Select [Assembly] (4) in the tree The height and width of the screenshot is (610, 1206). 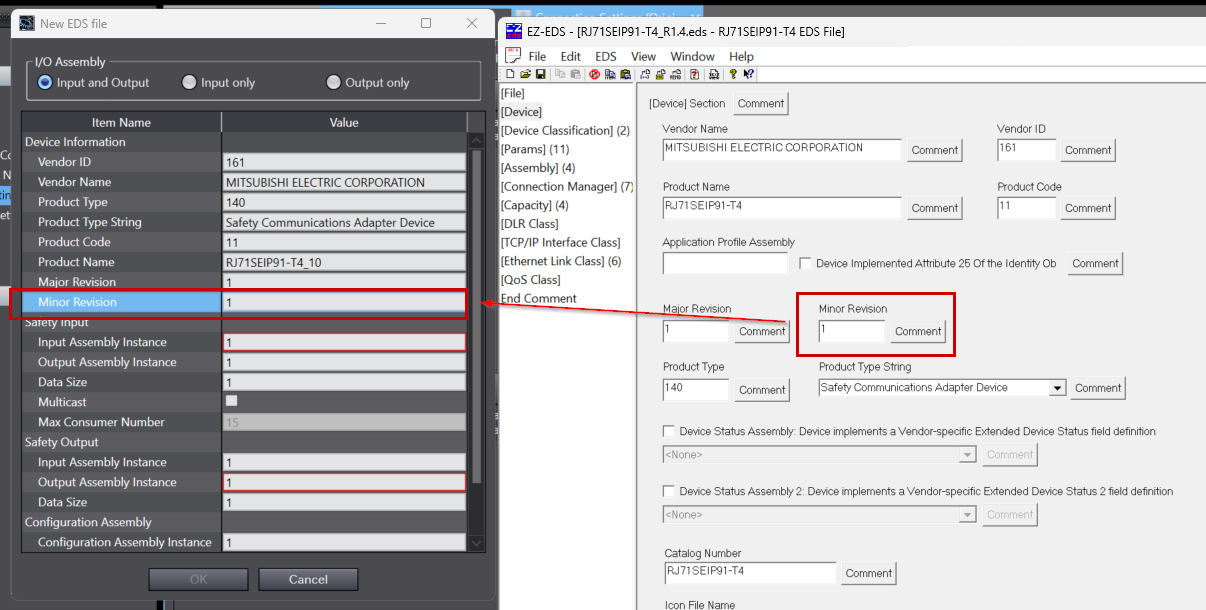pyautogui.click(x=538, y=168)
